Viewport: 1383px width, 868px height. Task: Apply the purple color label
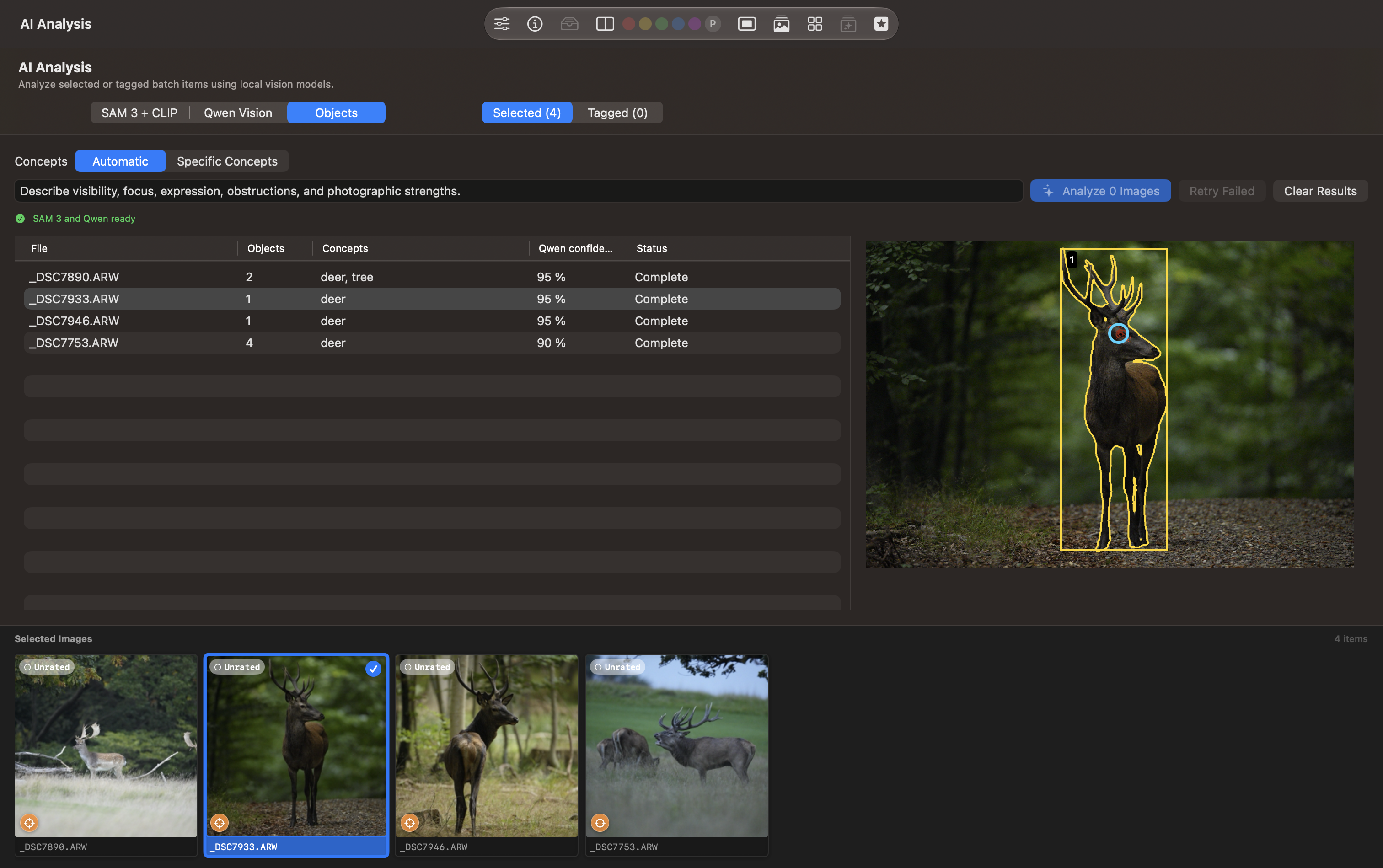click(x=694, y=23)
